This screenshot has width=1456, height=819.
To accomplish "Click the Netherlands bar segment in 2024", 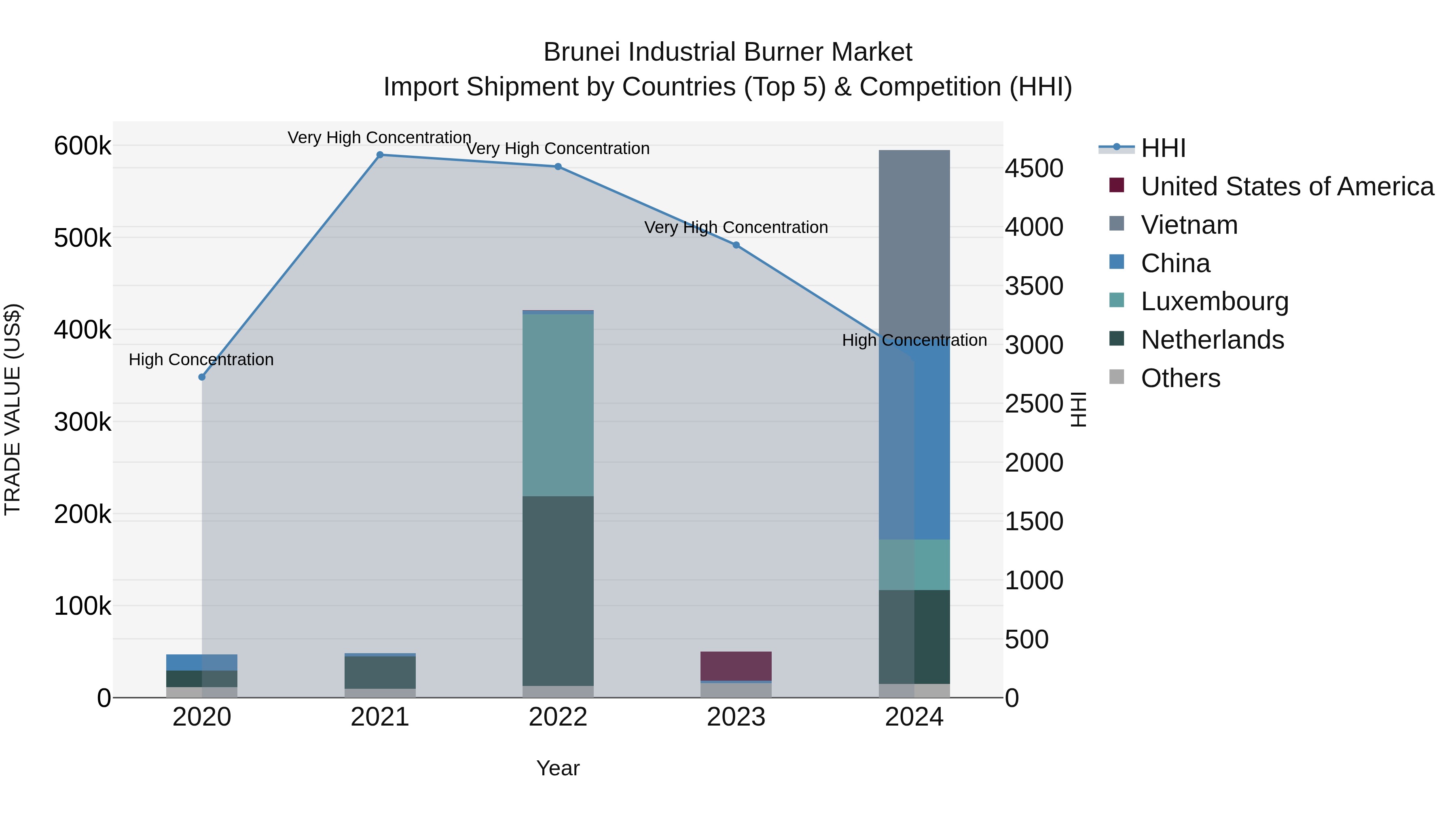I will (x=914, y=637).
